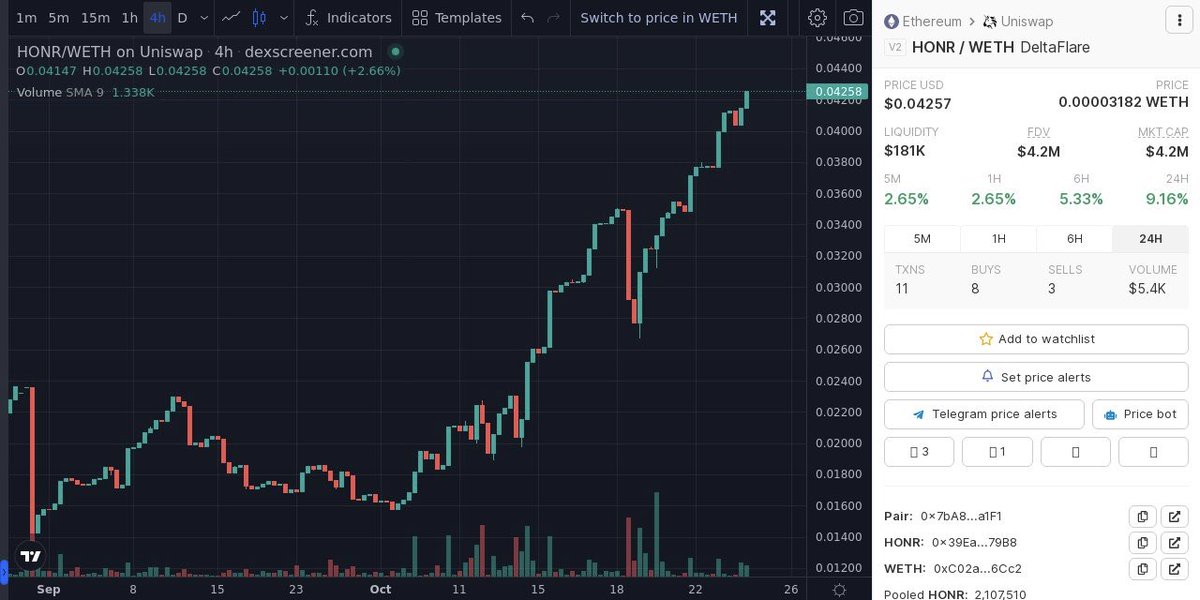The height and width of the screenshot is (600, 1200).
Task: Select the candlestick chart style icon
Action: click(260, 17)
